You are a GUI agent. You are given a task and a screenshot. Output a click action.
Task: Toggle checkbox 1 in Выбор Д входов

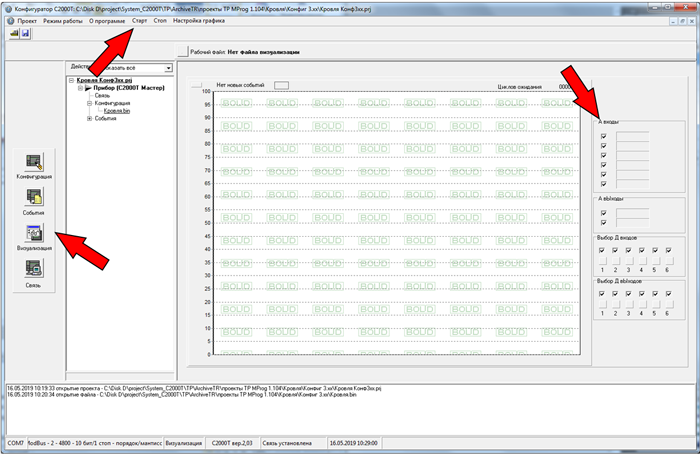coord(603,251)
